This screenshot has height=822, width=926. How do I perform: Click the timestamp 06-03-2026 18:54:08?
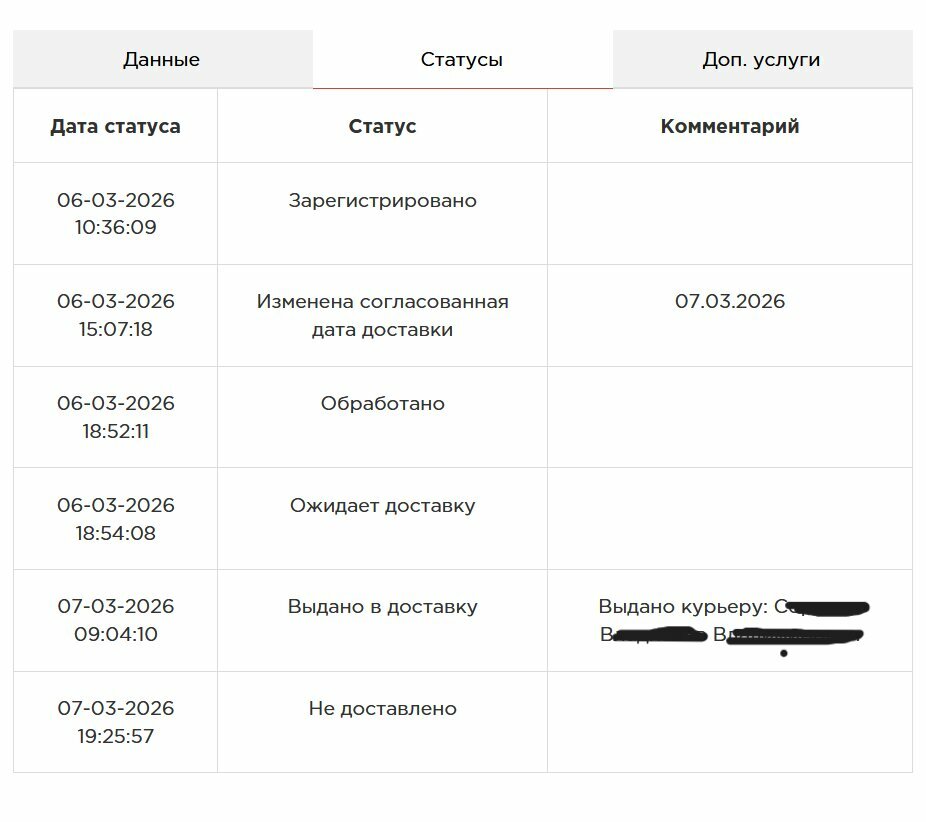click(x=116, y=519)
